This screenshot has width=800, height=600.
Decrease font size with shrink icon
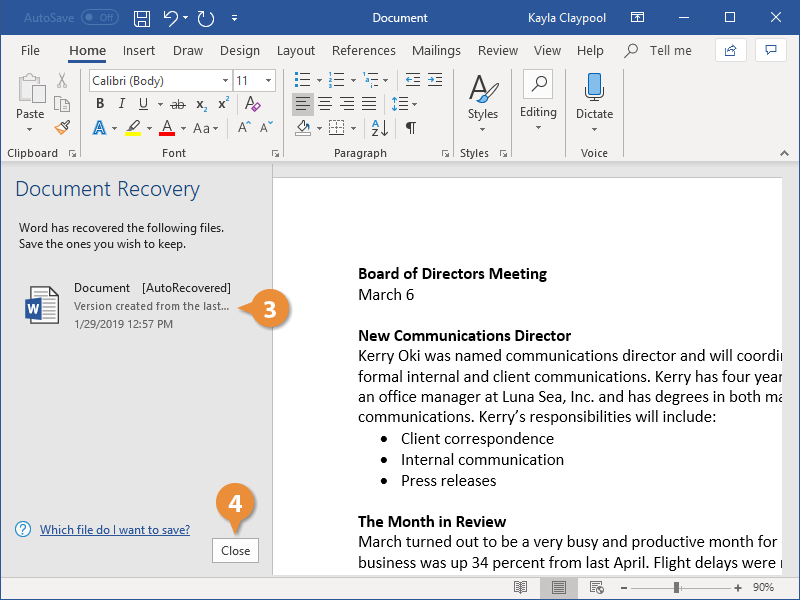[266, 128]
